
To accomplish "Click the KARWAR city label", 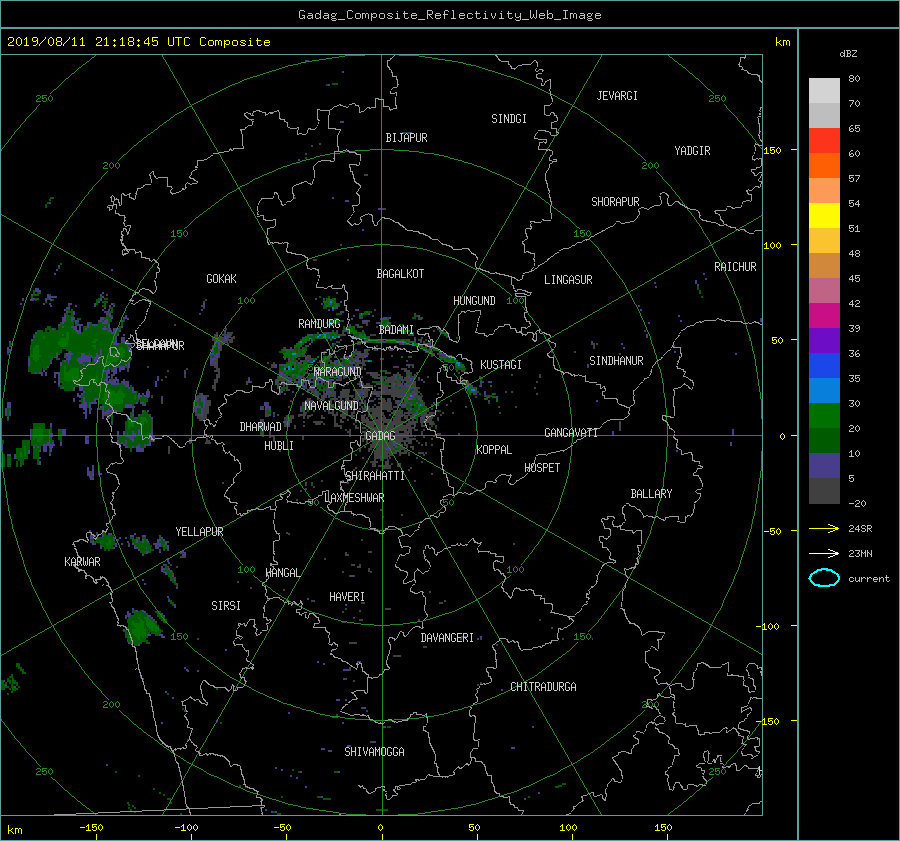I will 82,562.
